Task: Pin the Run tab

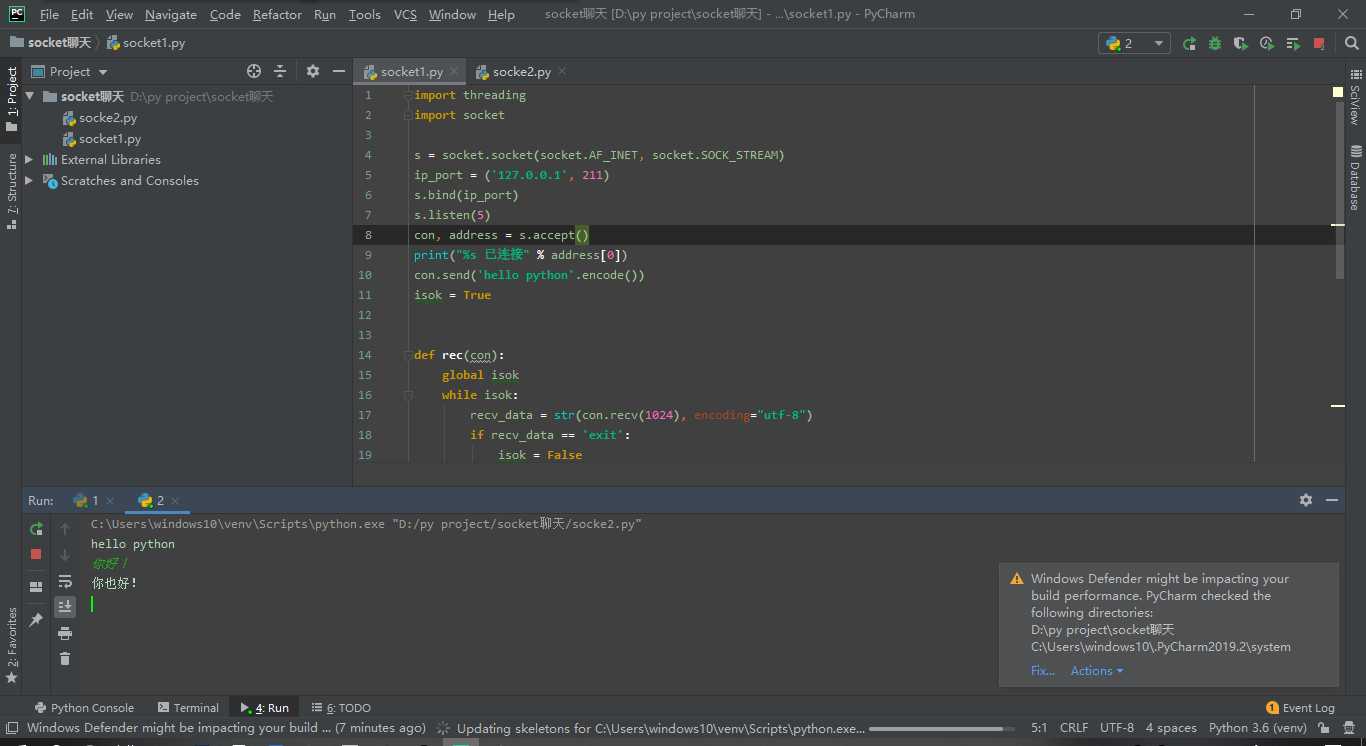Action: click(36, 620)
